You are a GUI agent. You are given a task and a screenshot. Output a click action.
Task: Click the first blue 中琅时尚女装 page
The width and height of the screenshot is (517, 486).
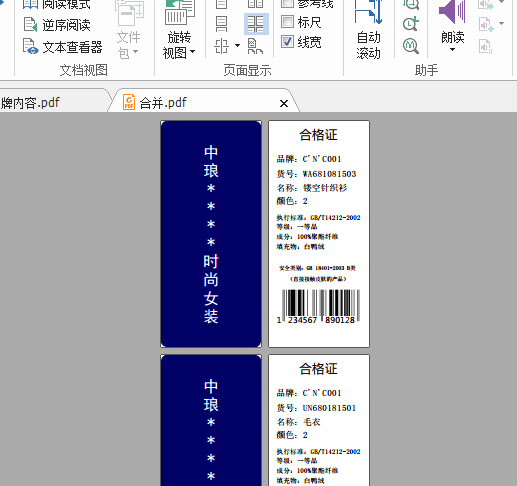pos(211,234)
